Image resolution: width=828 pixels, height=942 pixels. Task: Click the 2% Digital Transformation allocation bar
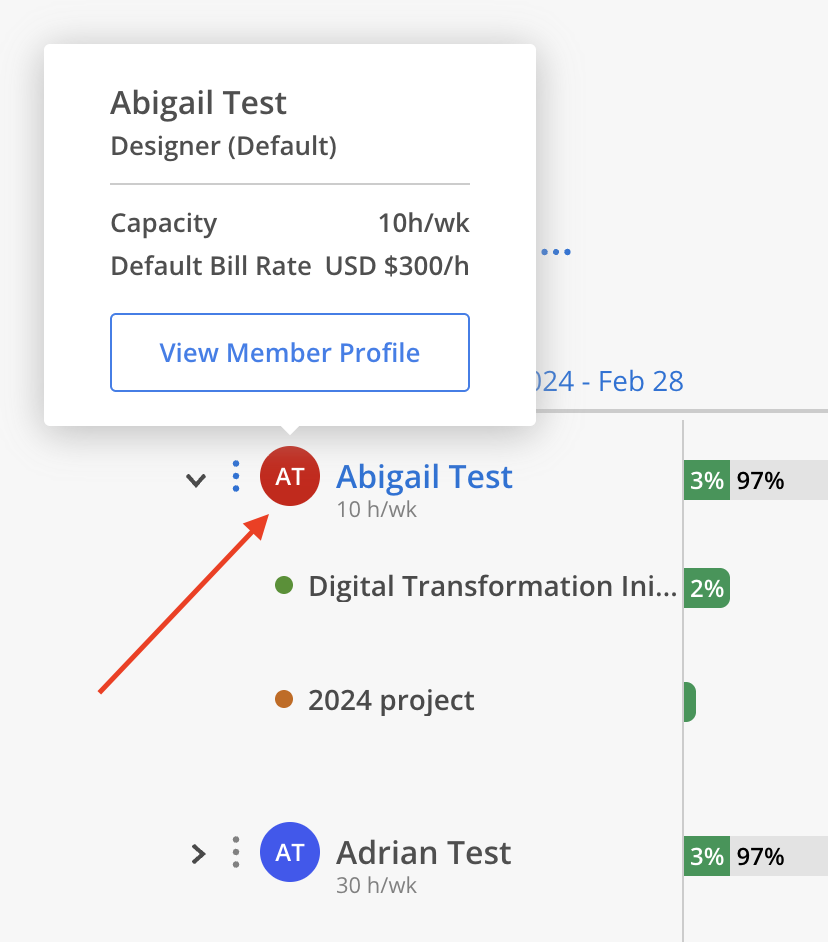tap(706, 588)
